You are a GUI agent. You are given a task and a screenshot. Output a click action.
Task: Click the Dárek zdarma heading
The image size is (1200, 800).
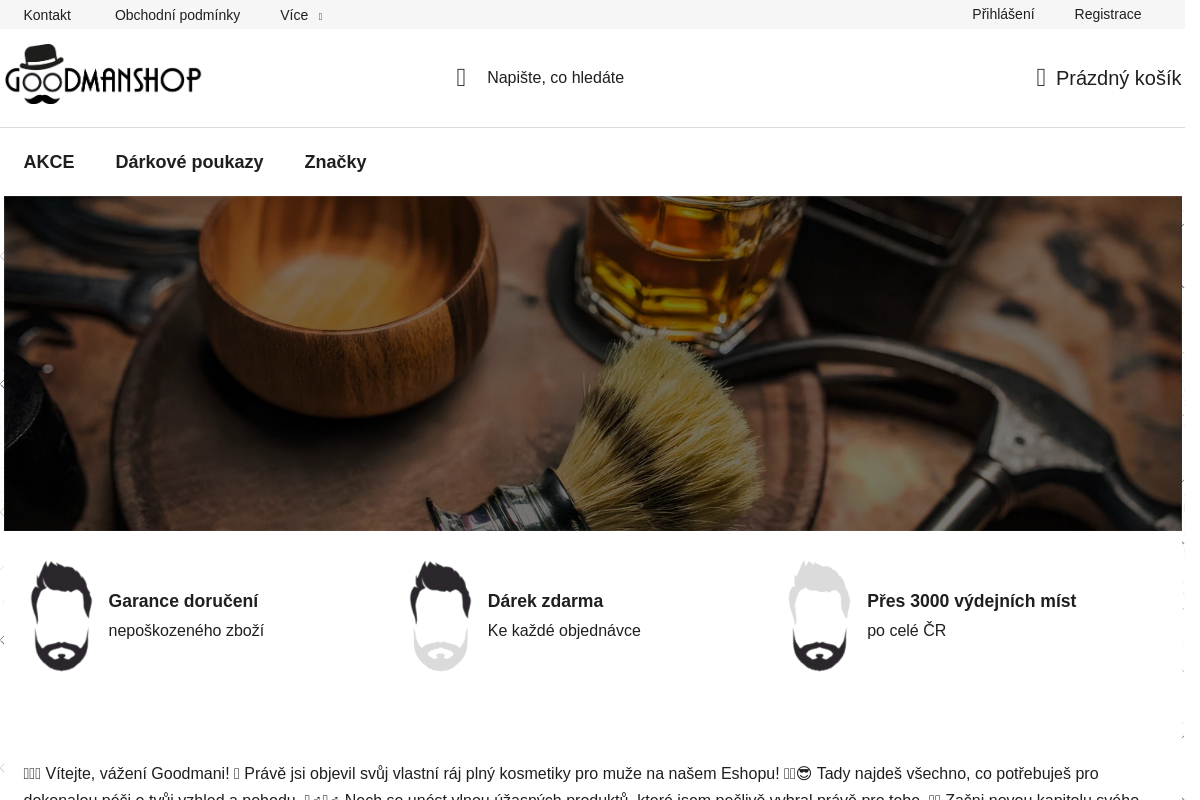[x=545, y=601]
